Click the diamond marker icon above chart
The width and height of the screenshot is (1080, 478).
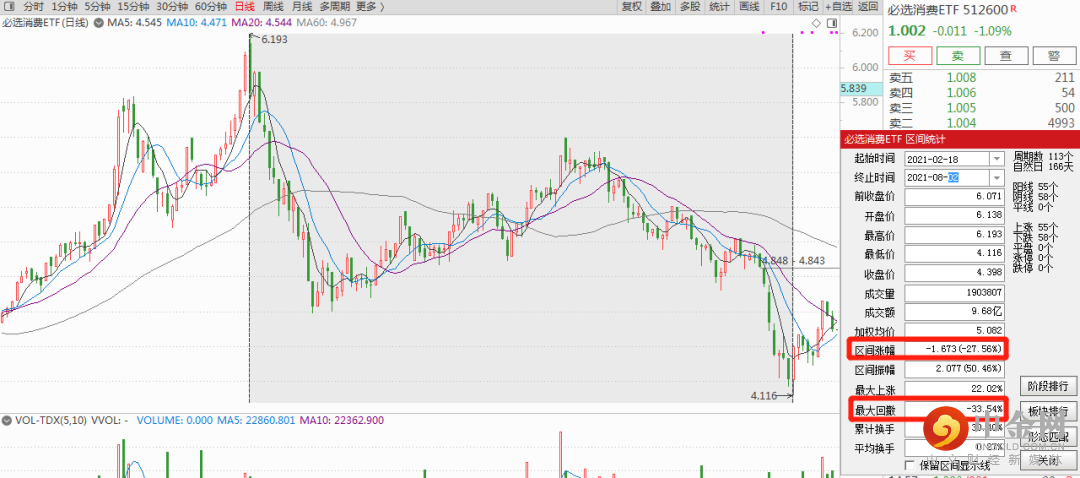pyautogui.click(x=816, y=23)
